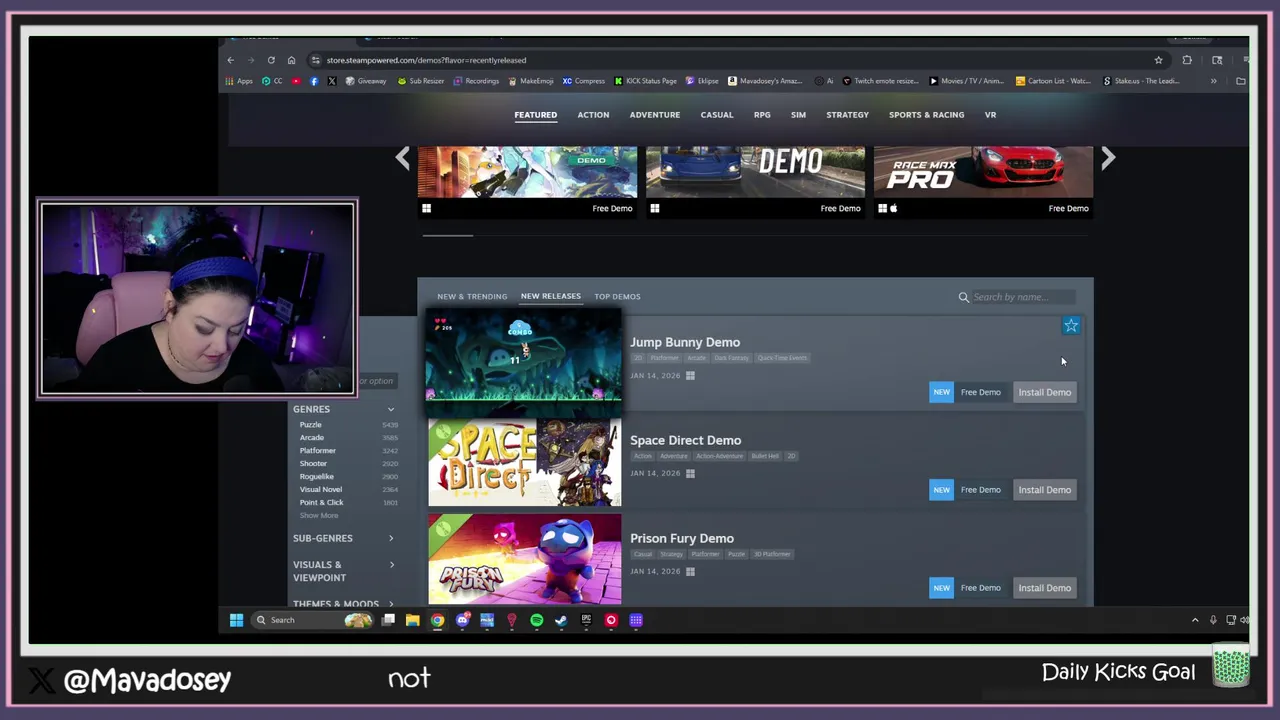Open Cartoon List bookmark

(x=1053, y=81)
